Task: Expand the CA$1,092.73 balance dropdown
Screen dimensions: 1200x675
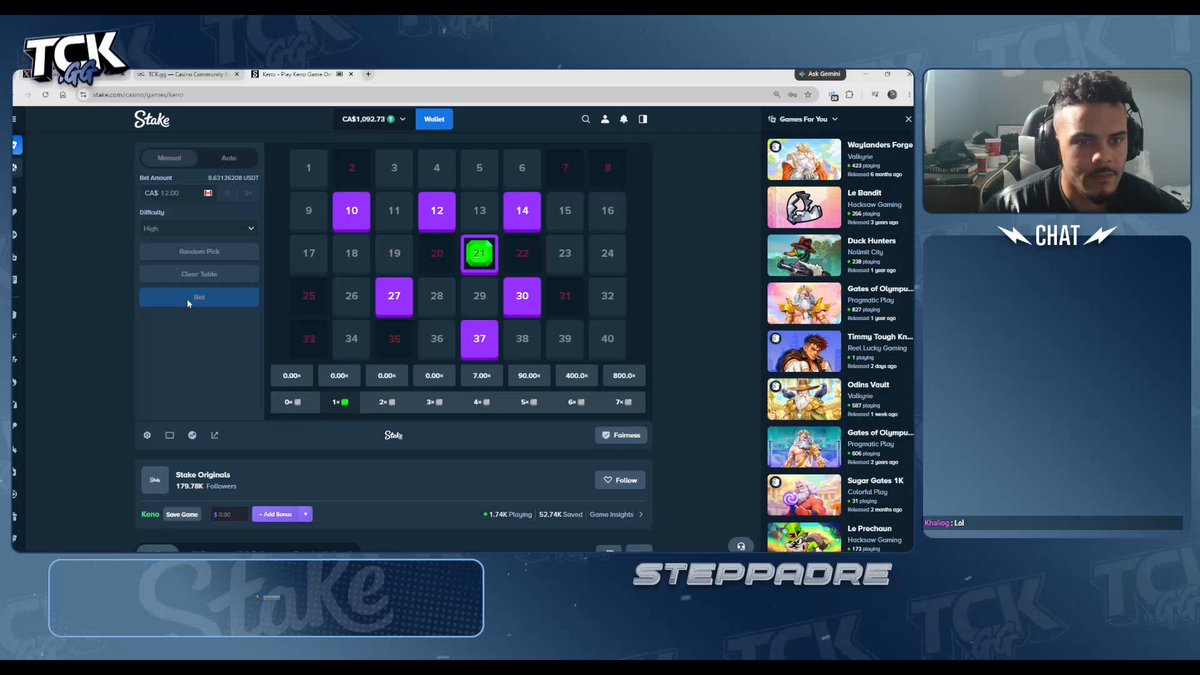Action: [373, 119]
